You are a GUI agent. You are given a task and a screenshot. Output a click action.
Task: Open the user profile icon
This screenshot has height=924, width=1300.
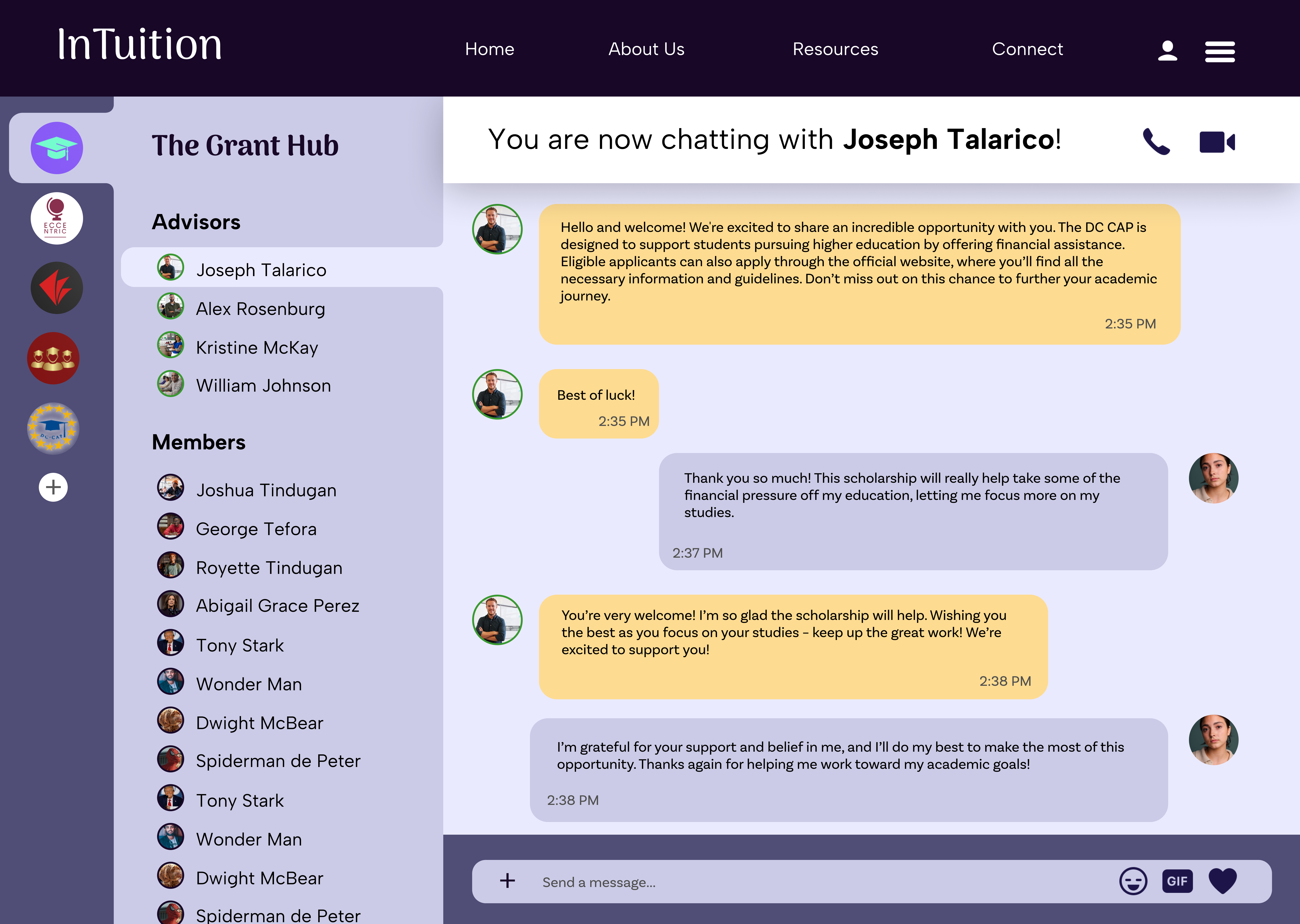[x=1167, y=51]
